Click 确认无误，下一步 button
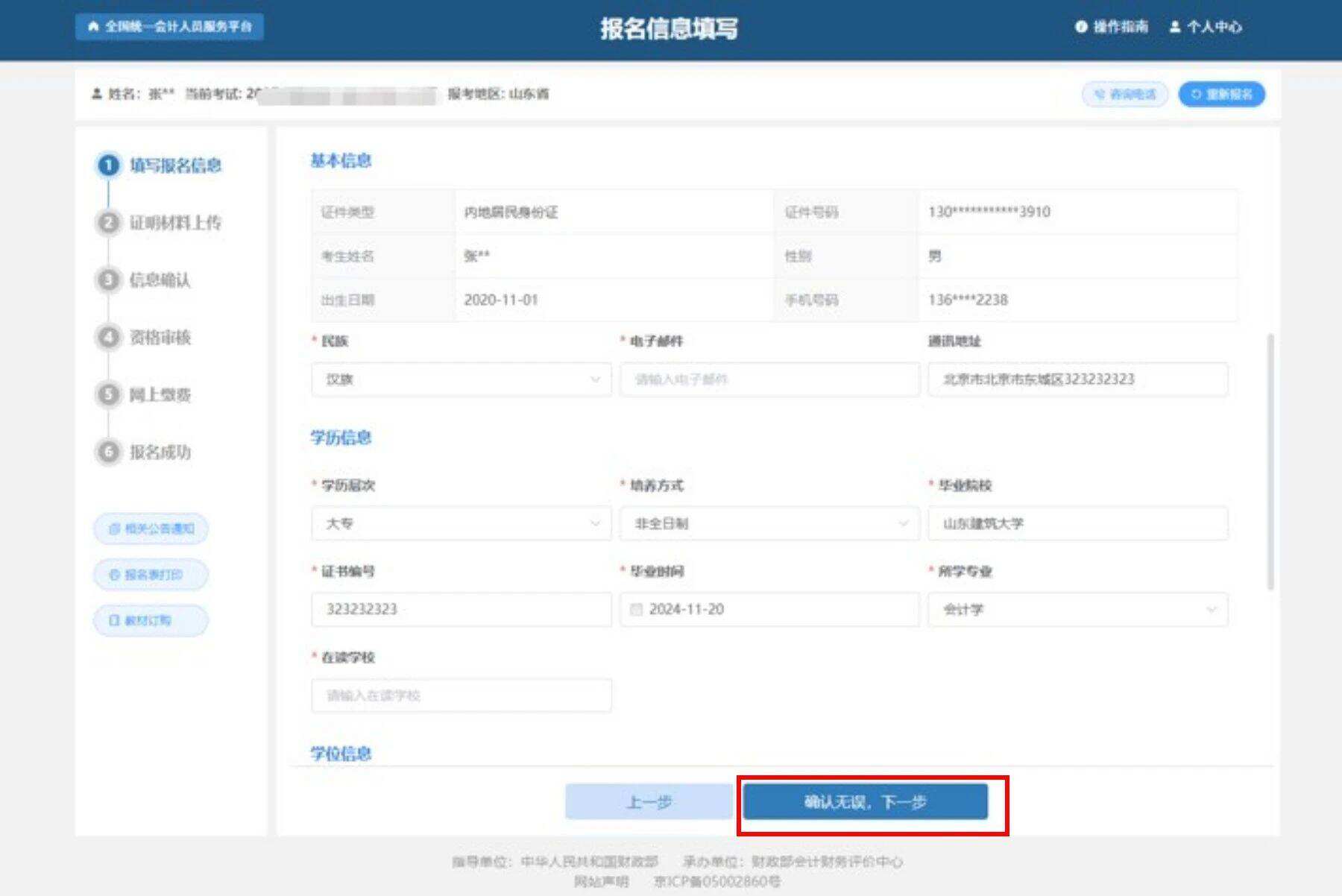Viewport: 1342px width, 896px height. 865,803
